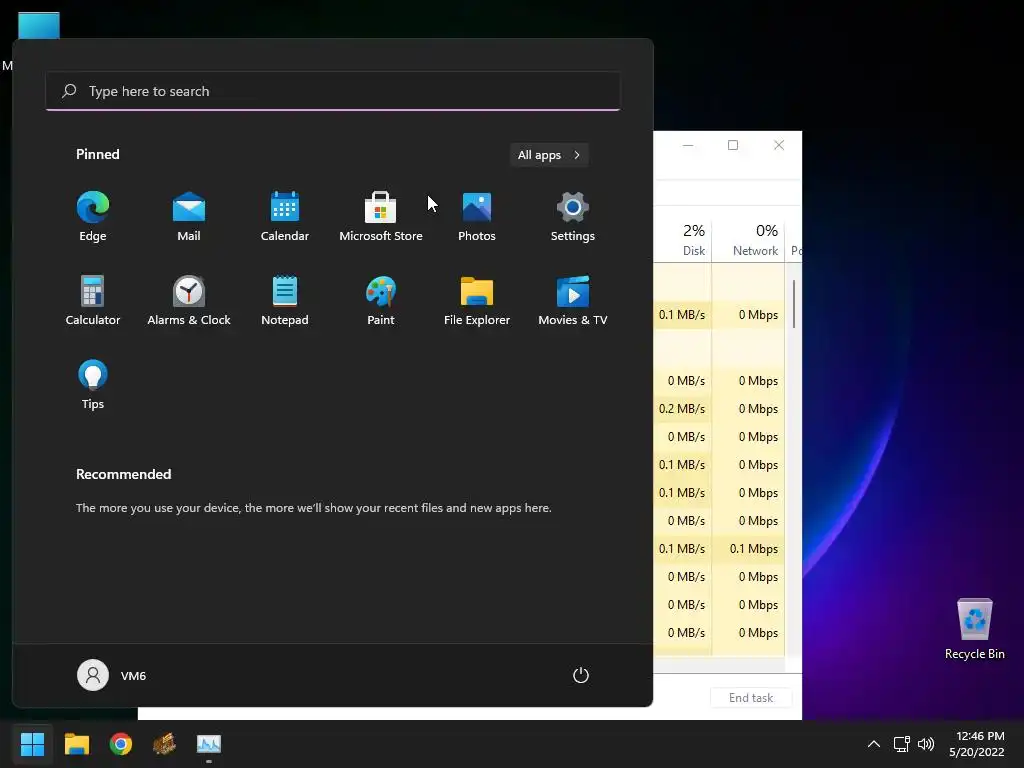Open File Explorer from the taskbar

click(76, 744)
